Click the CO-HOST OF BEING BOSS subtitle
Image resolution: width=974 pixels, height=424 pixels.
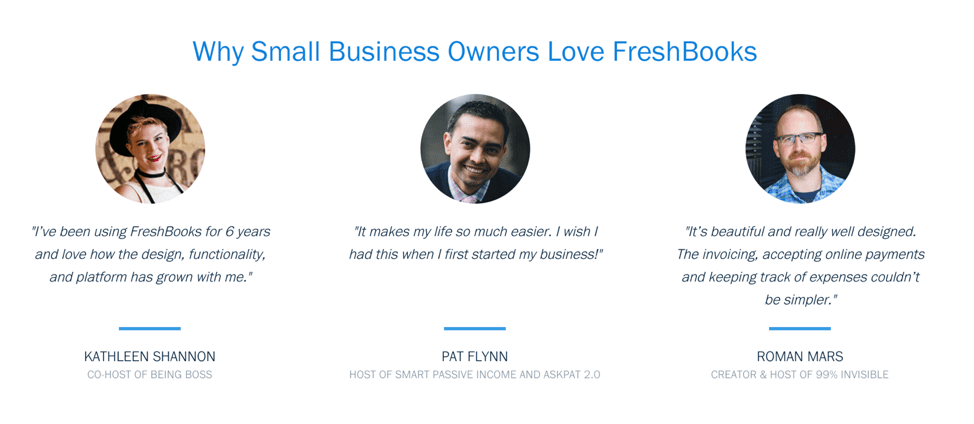tap(150, 375)
